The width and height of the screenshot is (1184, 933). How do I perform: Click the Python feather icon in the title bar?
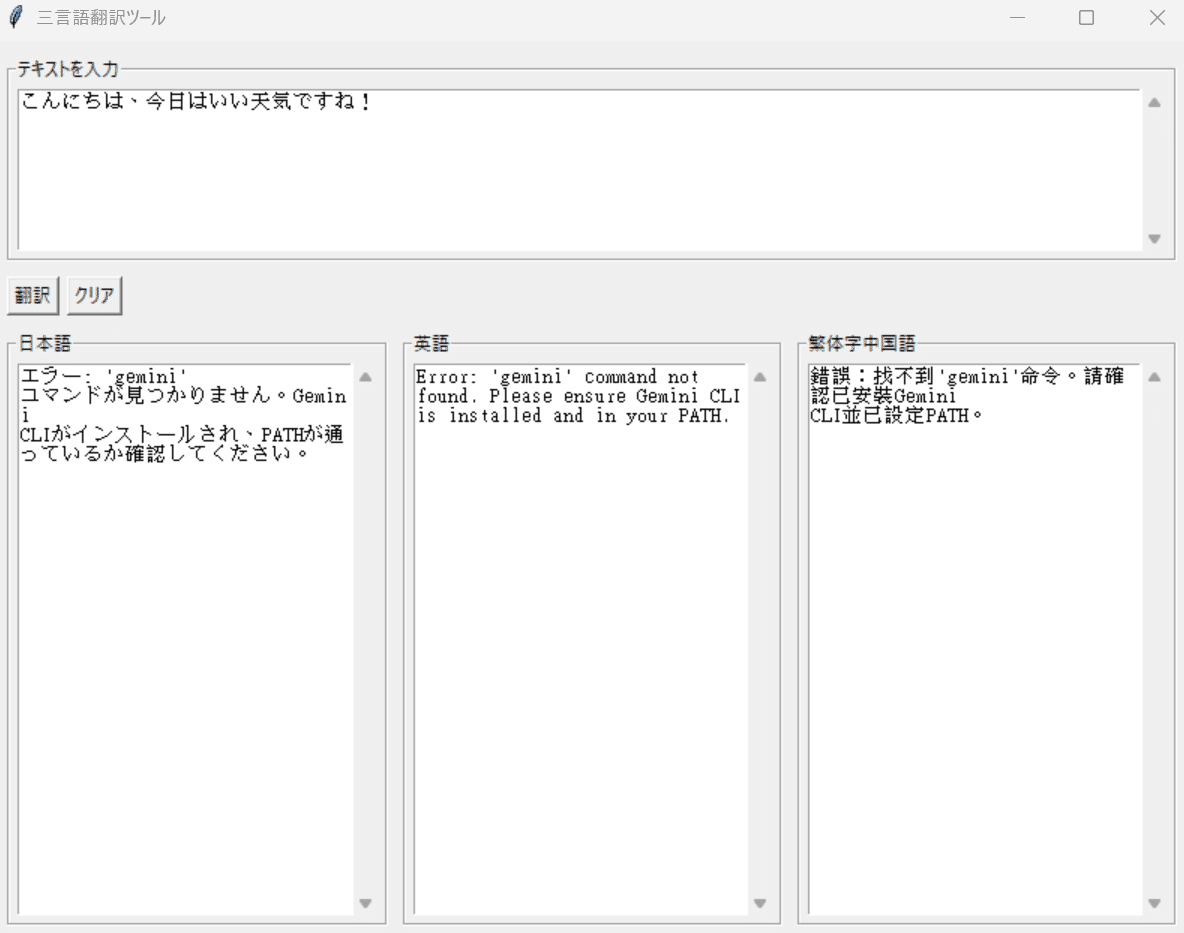click(14, 17)
